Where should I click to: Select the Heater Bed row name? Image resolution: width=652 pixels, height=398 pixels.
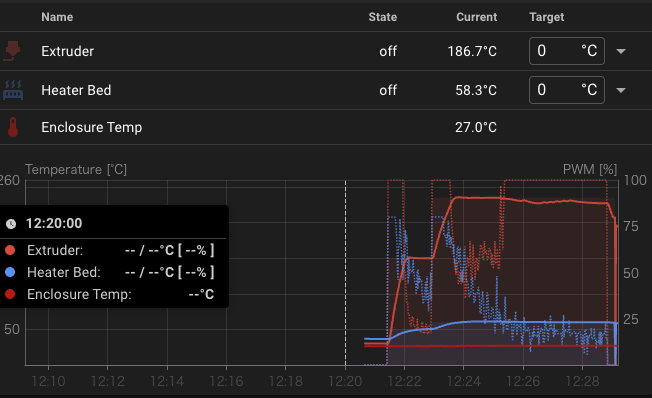coord(76,90)
